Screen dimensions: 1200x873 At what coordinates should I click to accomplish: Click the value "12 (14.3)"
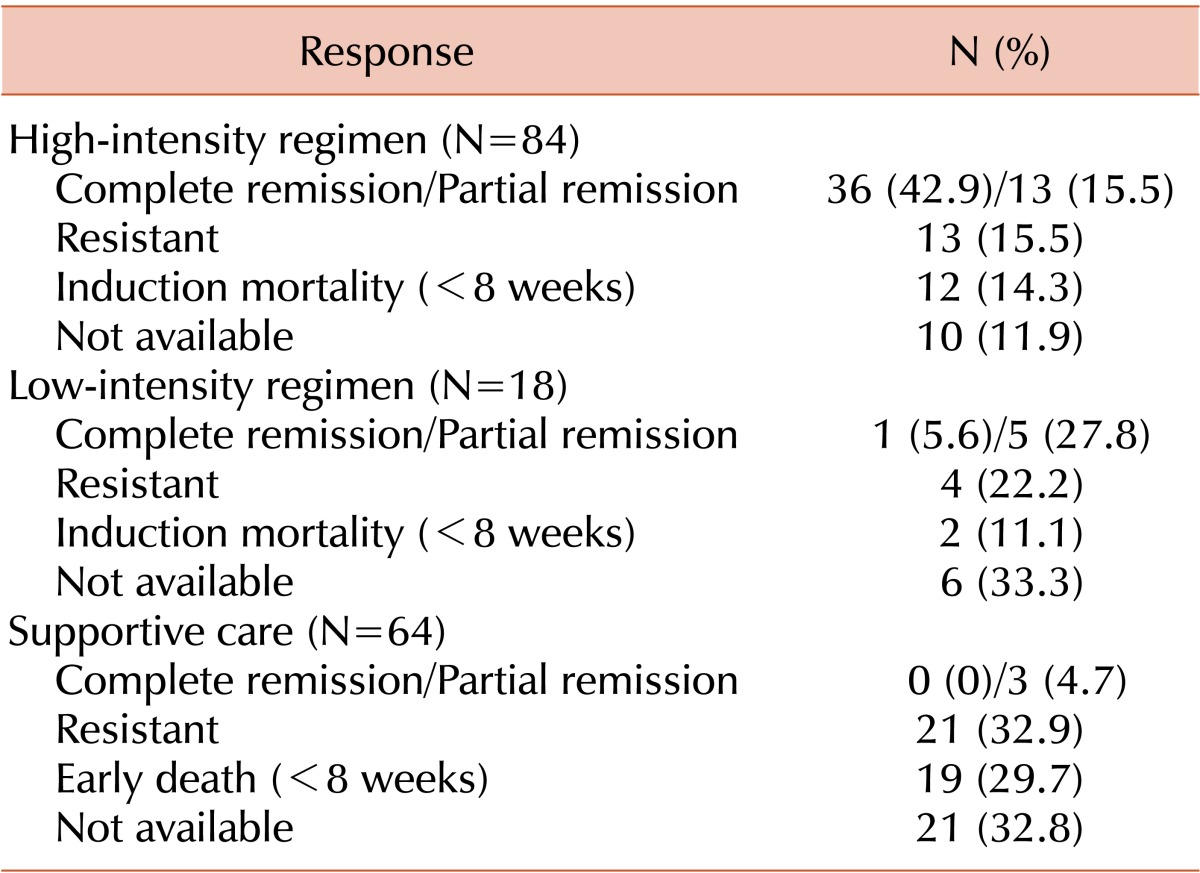point(996,288)
